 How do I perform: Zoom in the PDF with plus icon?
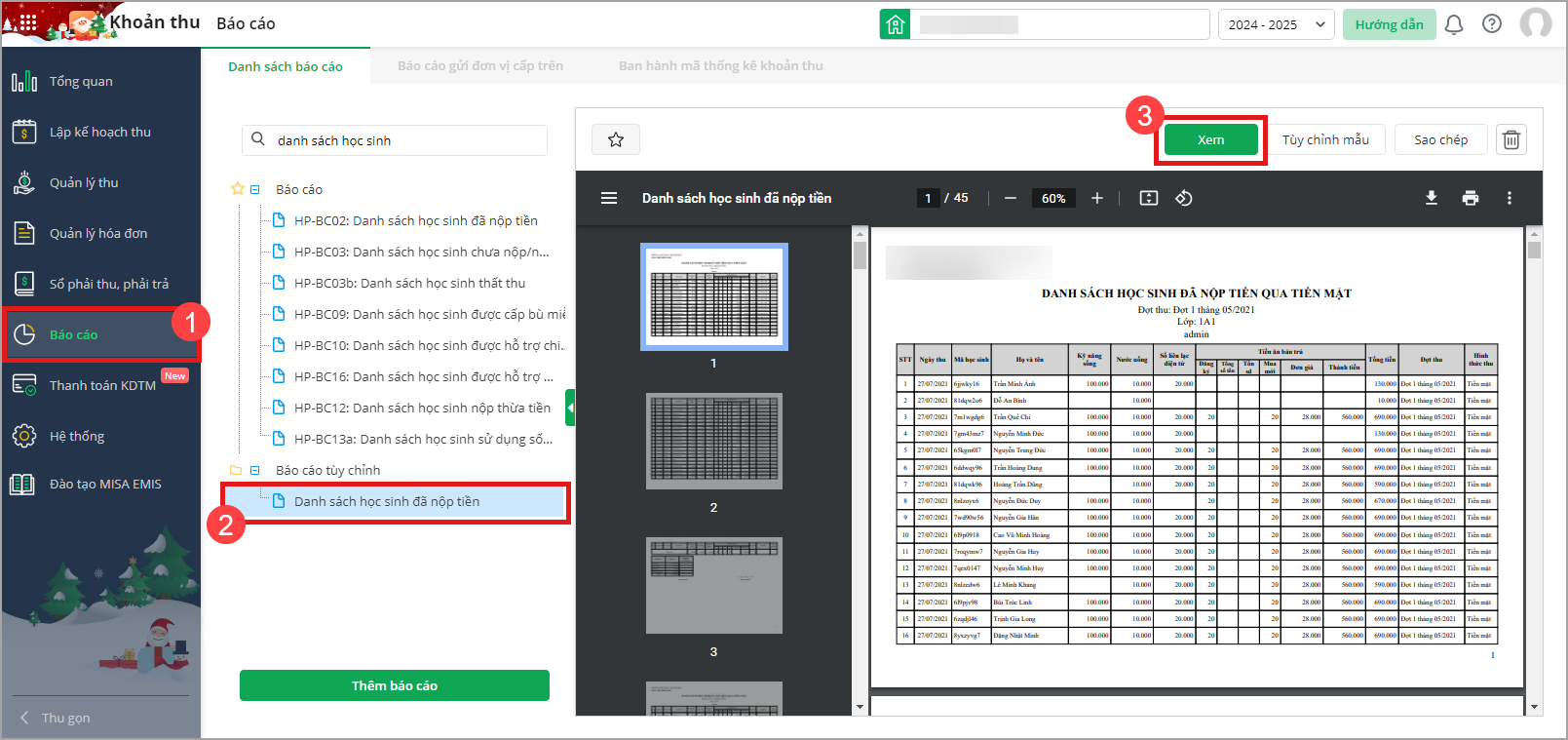click(x=1097, y=198)
